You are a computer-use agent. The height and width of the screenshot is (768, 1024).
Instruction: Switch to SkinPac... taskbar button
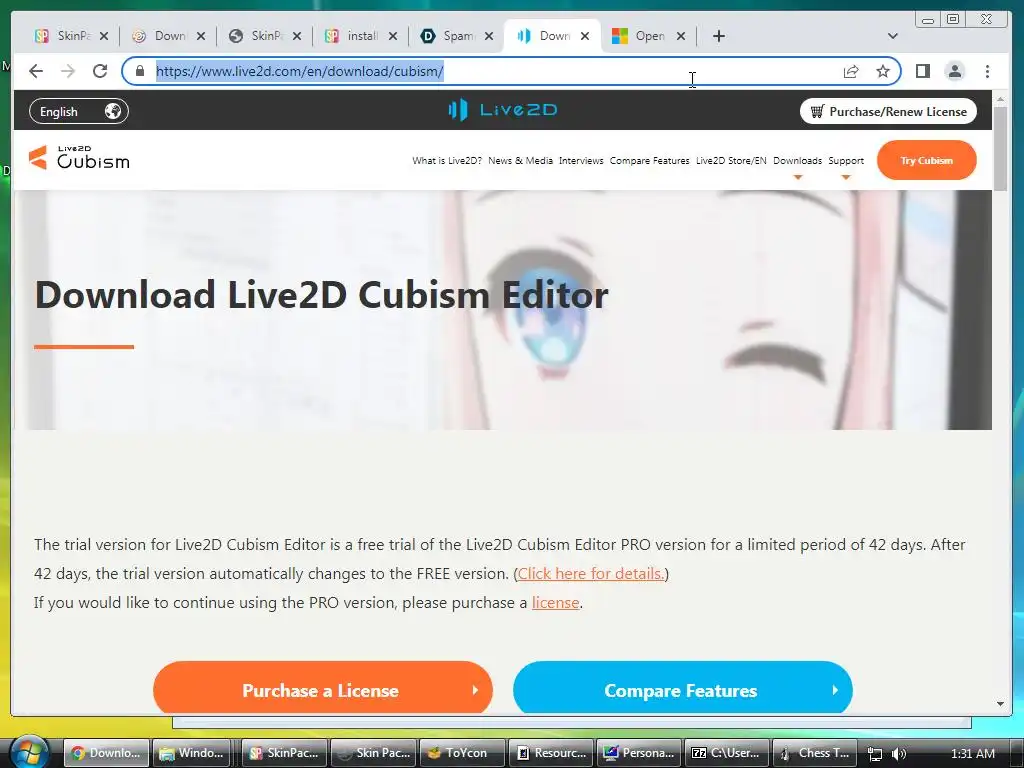[284, 753]
